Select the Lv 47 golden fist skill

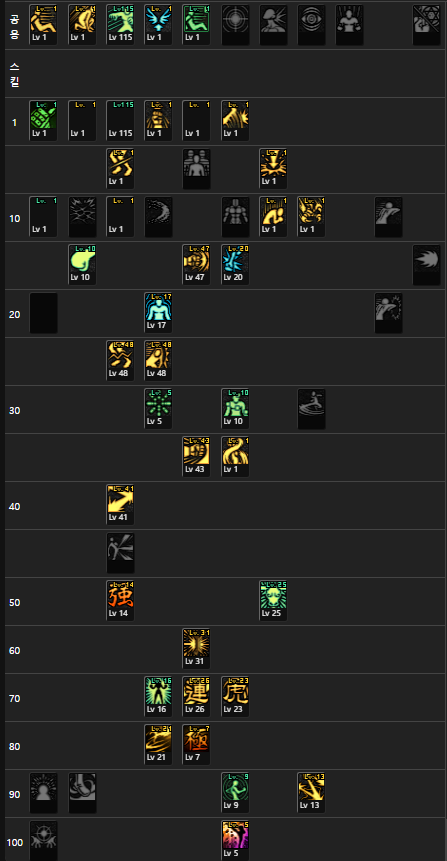point(197,265)
